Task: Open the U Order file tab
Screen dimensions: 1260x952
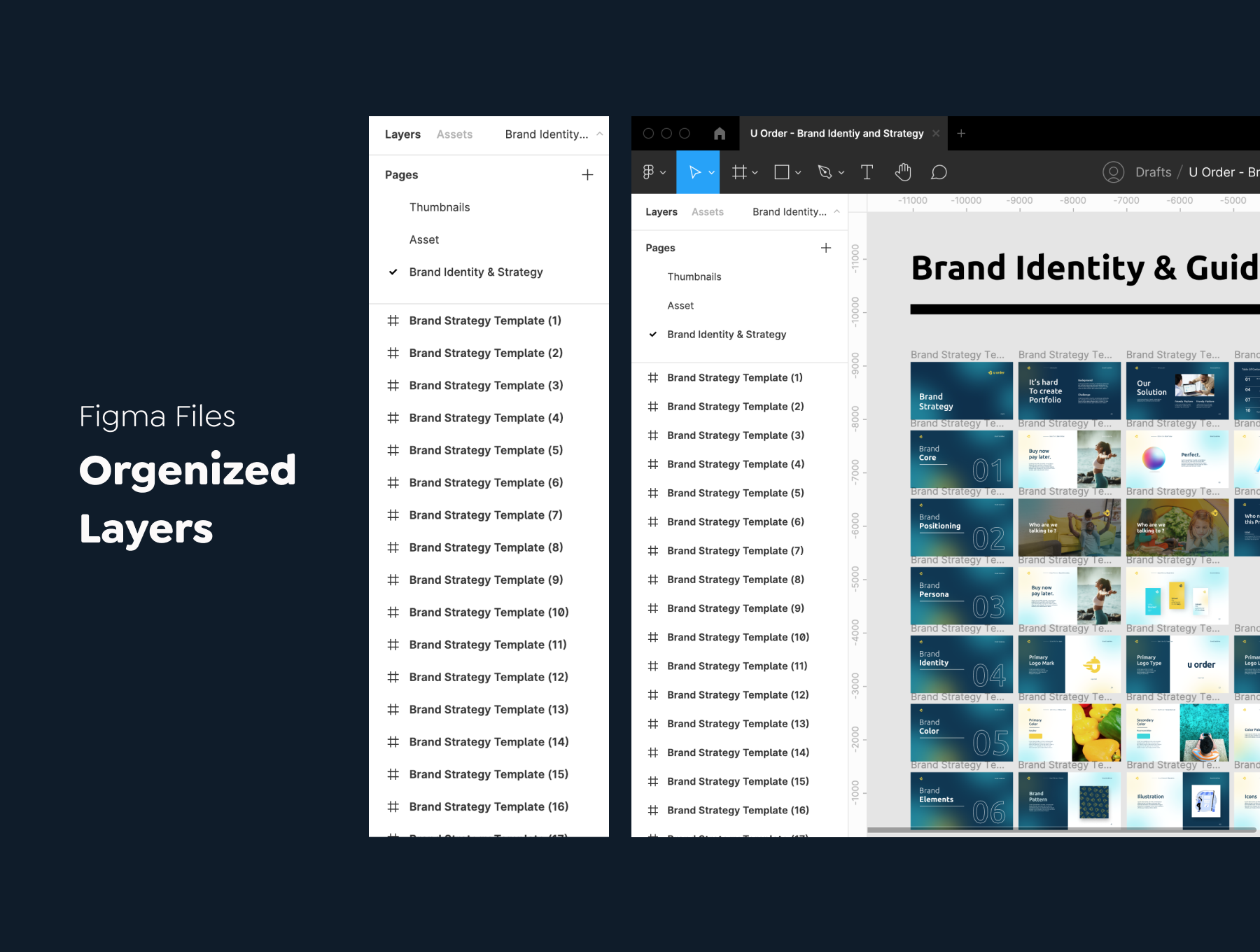Action: 836,134
